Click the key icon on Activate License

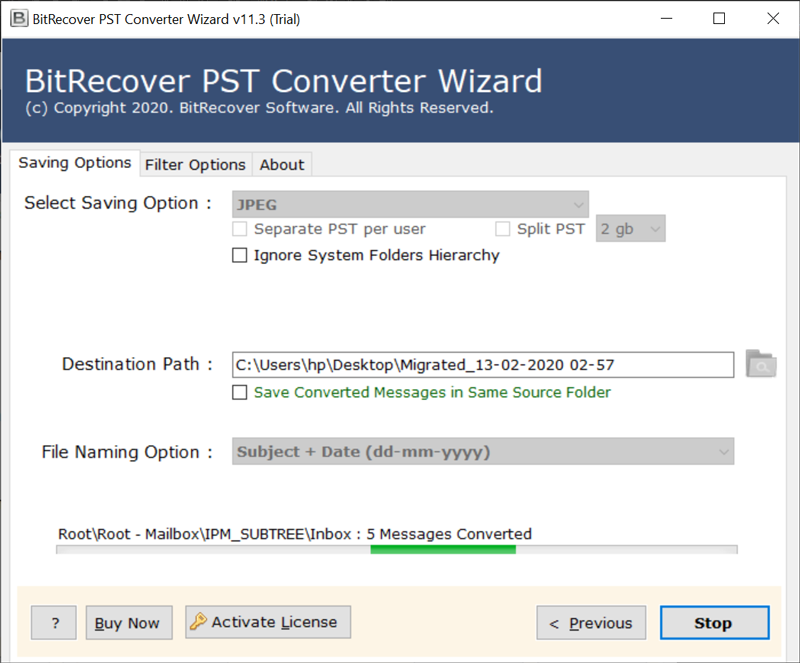pyautogui.click(x=198, y=621)
